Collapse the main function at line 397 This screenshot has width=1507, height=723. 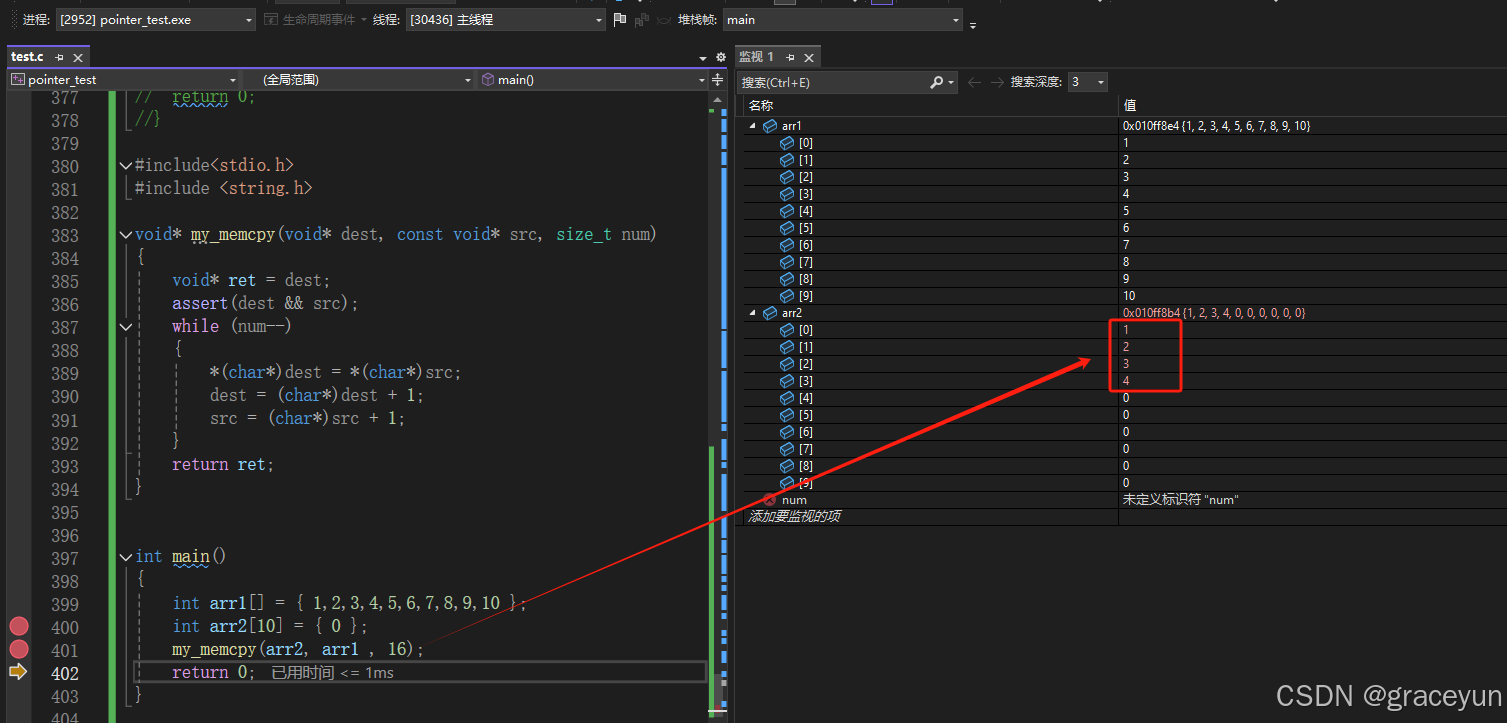pos(126,556)
